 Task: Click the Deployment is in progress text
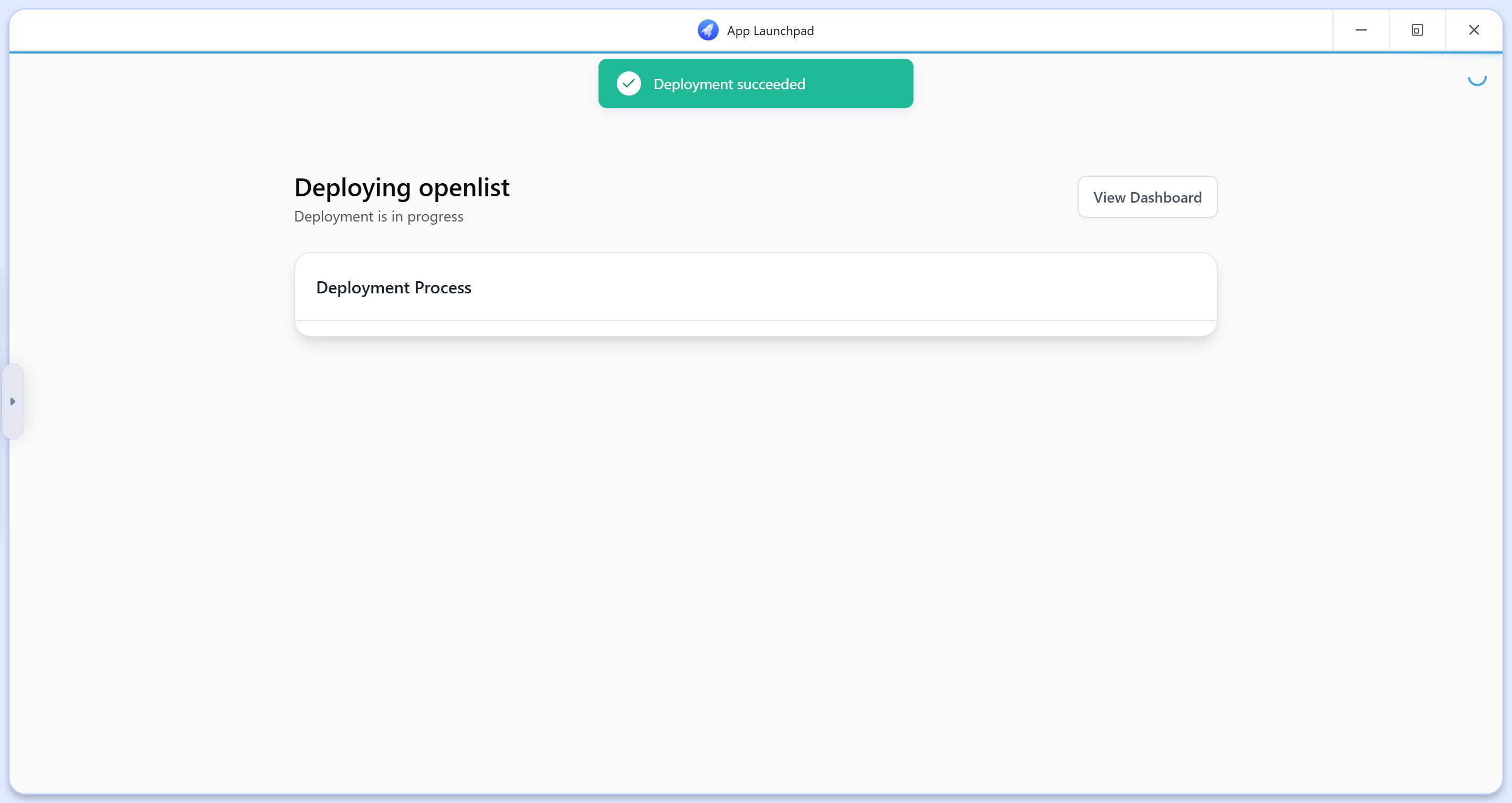point(379,216)
